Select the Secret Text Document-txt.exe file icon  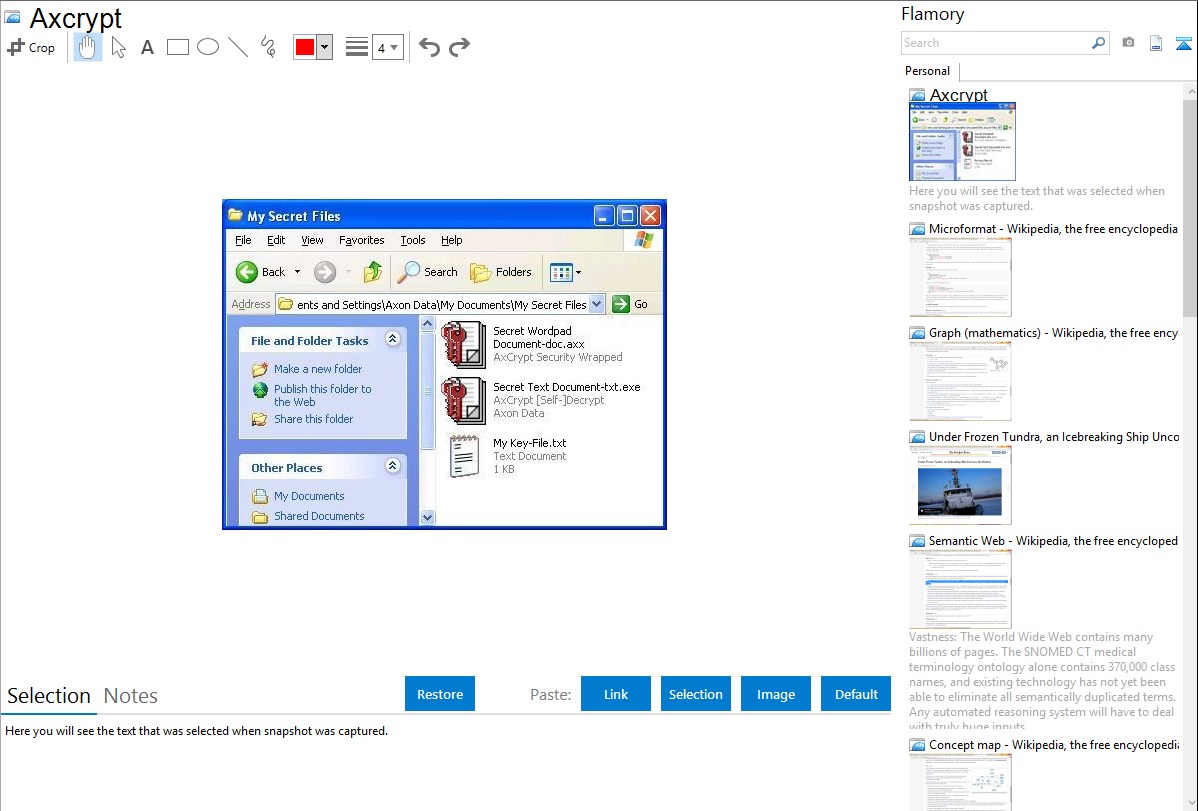pos(463,401)
